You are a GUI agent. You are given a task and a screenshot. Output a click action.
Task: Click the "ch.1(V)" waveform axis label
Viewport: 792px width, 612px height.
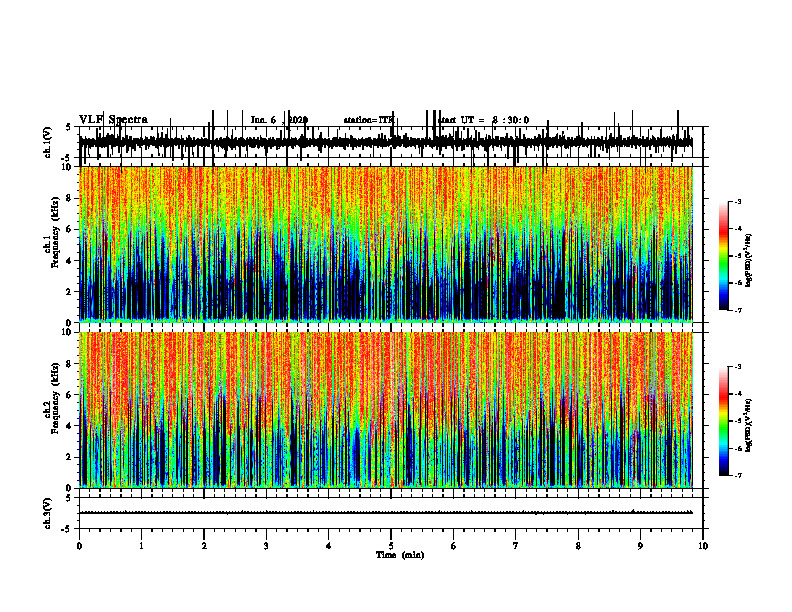[x=48, y=142]
